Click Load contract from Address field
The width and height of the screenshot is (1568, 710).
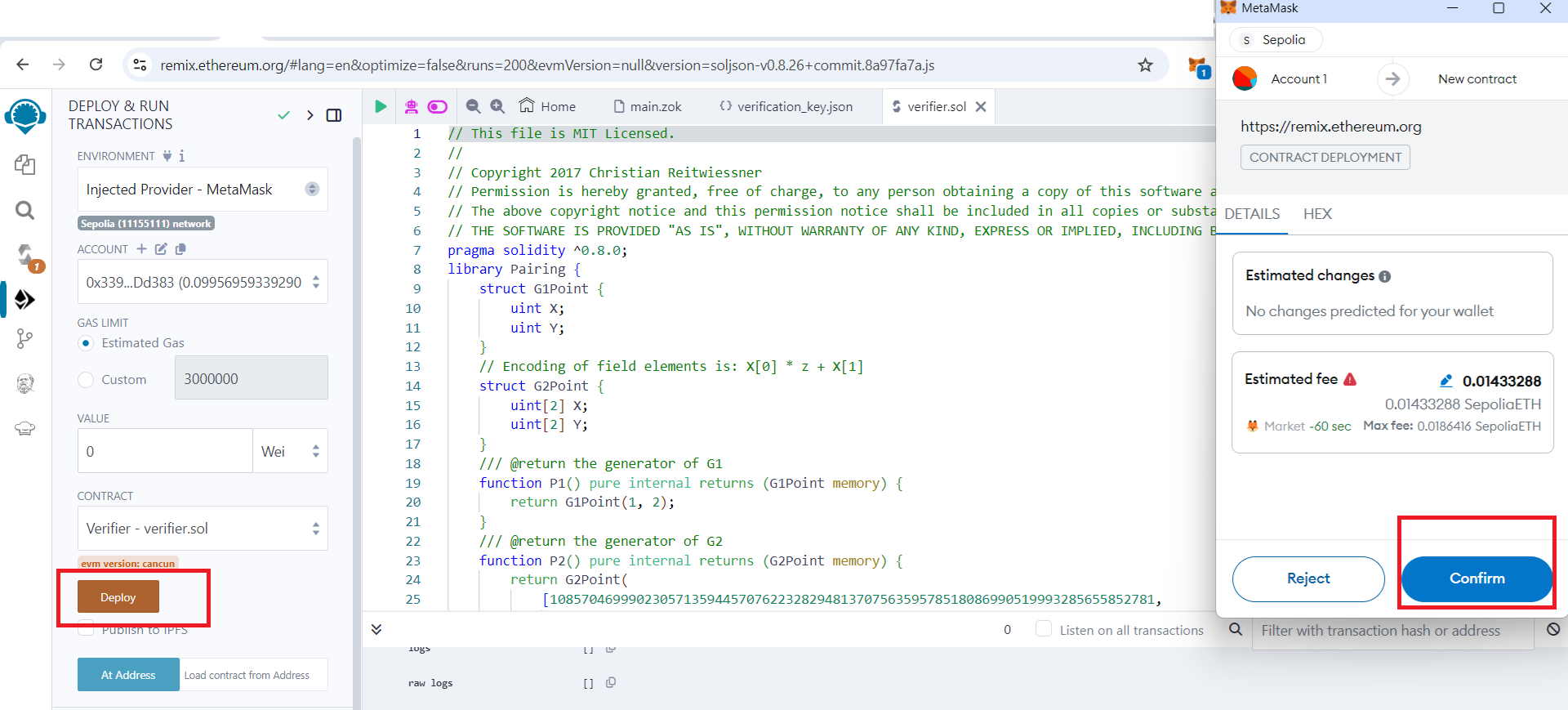pyautogui.click(x=254, y=675)
